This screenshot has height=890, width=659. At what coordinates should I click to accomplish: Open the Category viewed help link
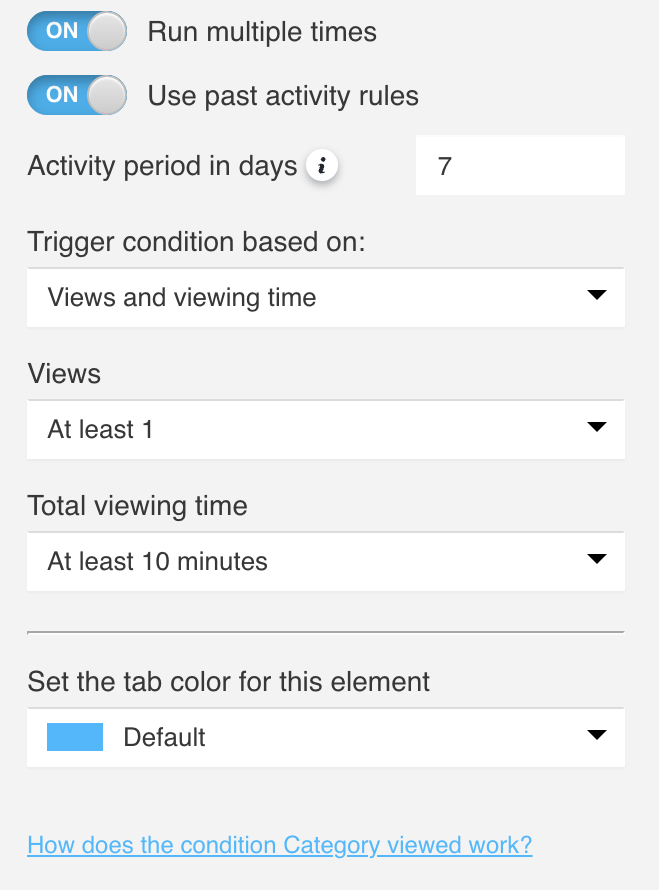pyautogui.click(x=280, y=845)
